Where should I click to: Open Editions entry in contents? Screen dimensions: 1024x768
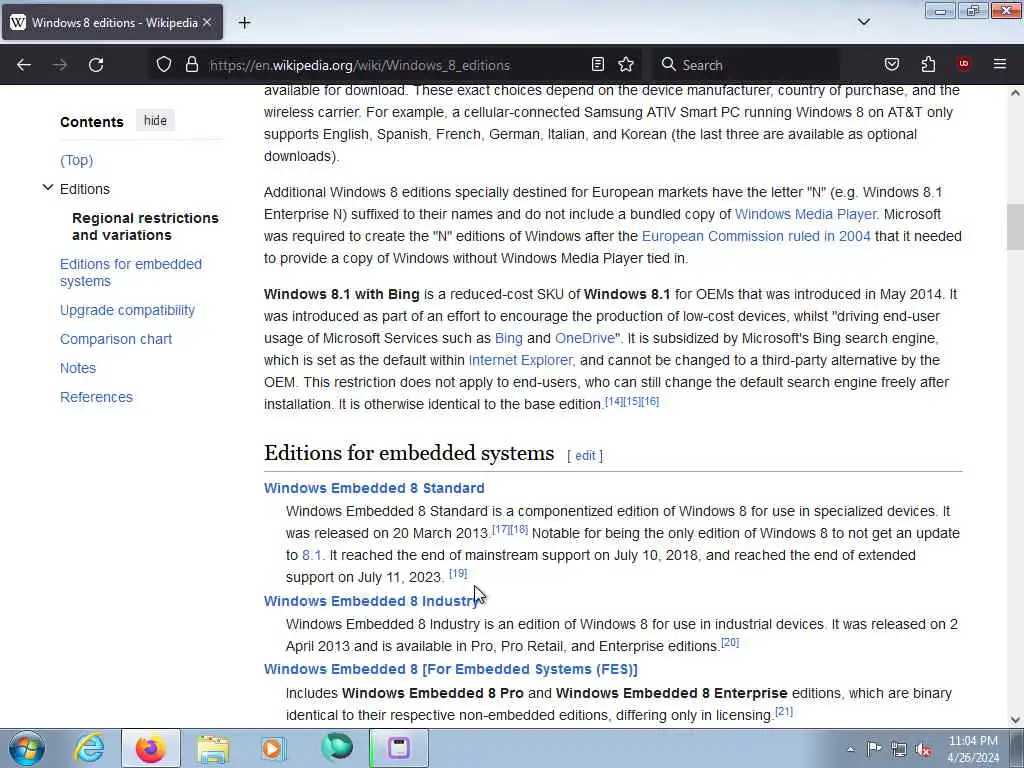[85, 189]
